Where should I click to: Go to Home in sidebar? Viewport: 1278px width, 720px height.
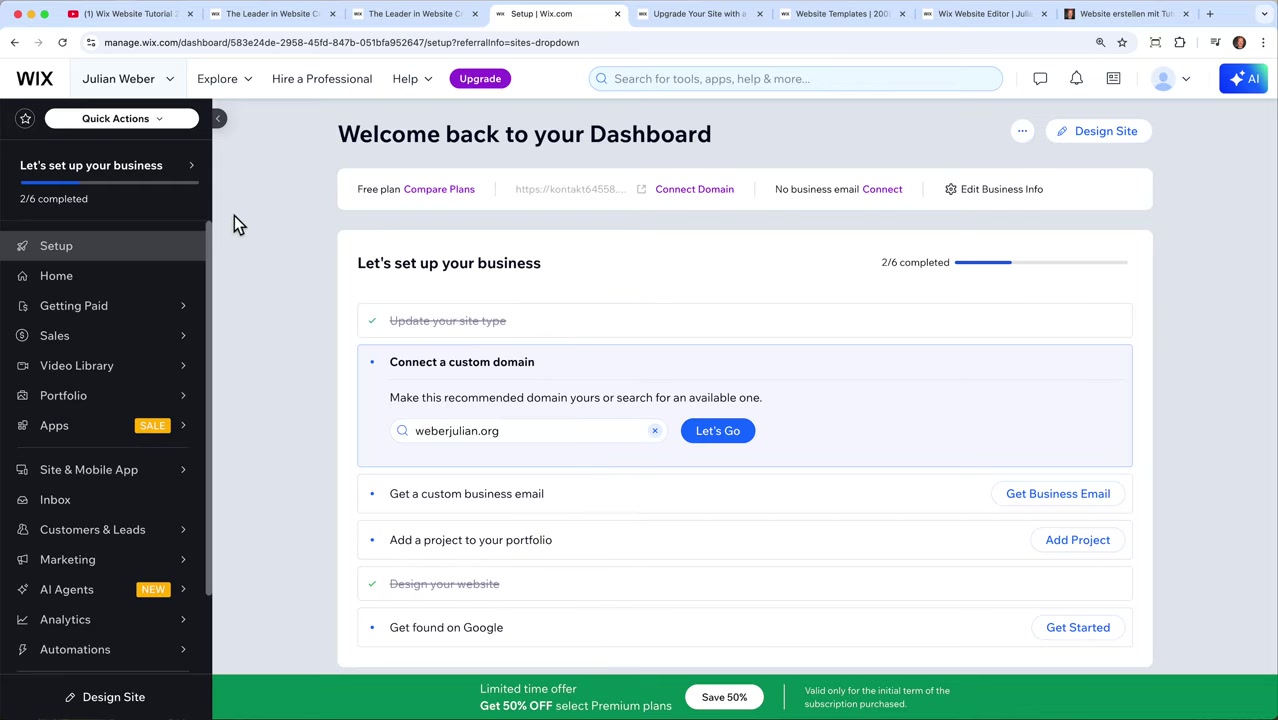point(104,276)
